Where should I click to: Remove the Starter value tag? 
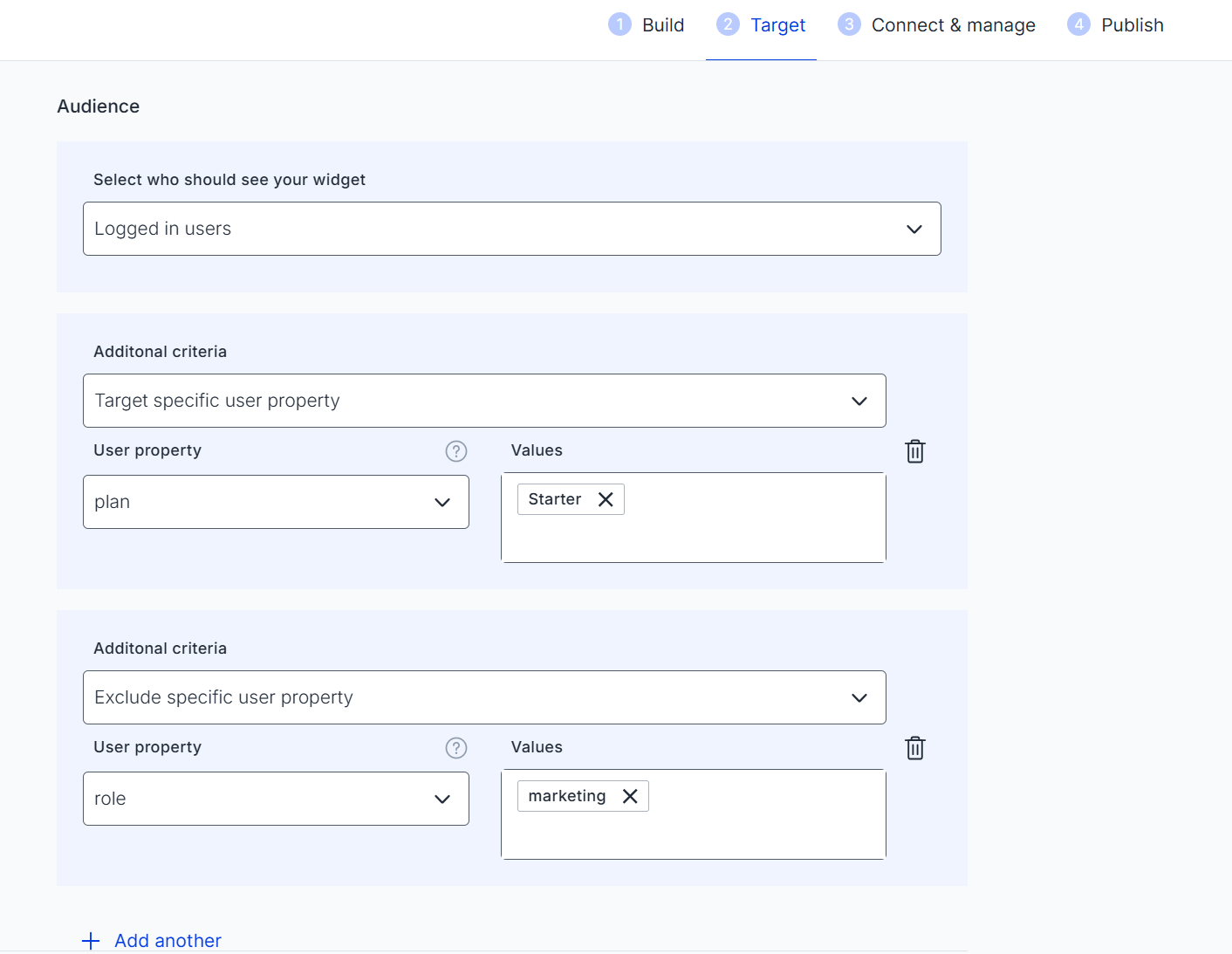(x=606, y=499)
